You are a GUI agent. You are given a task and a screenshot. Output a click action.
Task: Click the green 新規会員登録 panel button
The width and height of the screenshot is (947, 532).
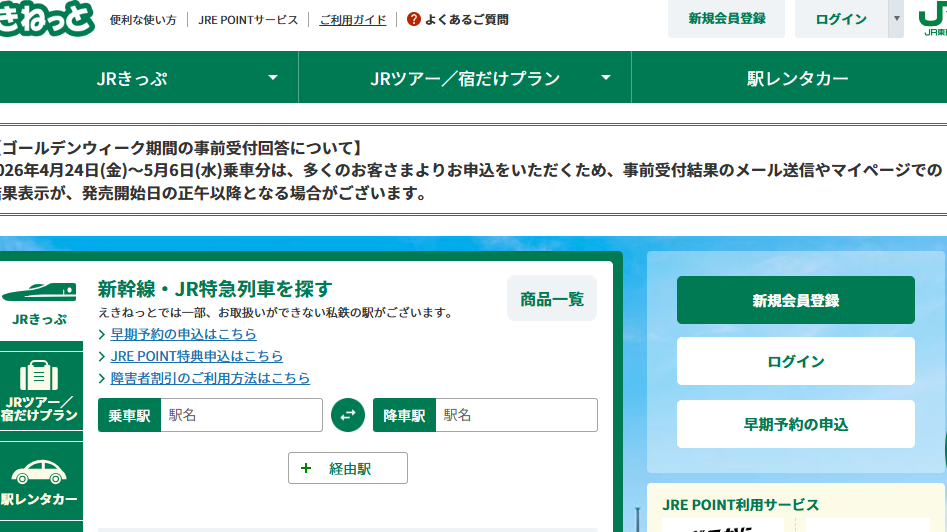click(x=795, y=300)
